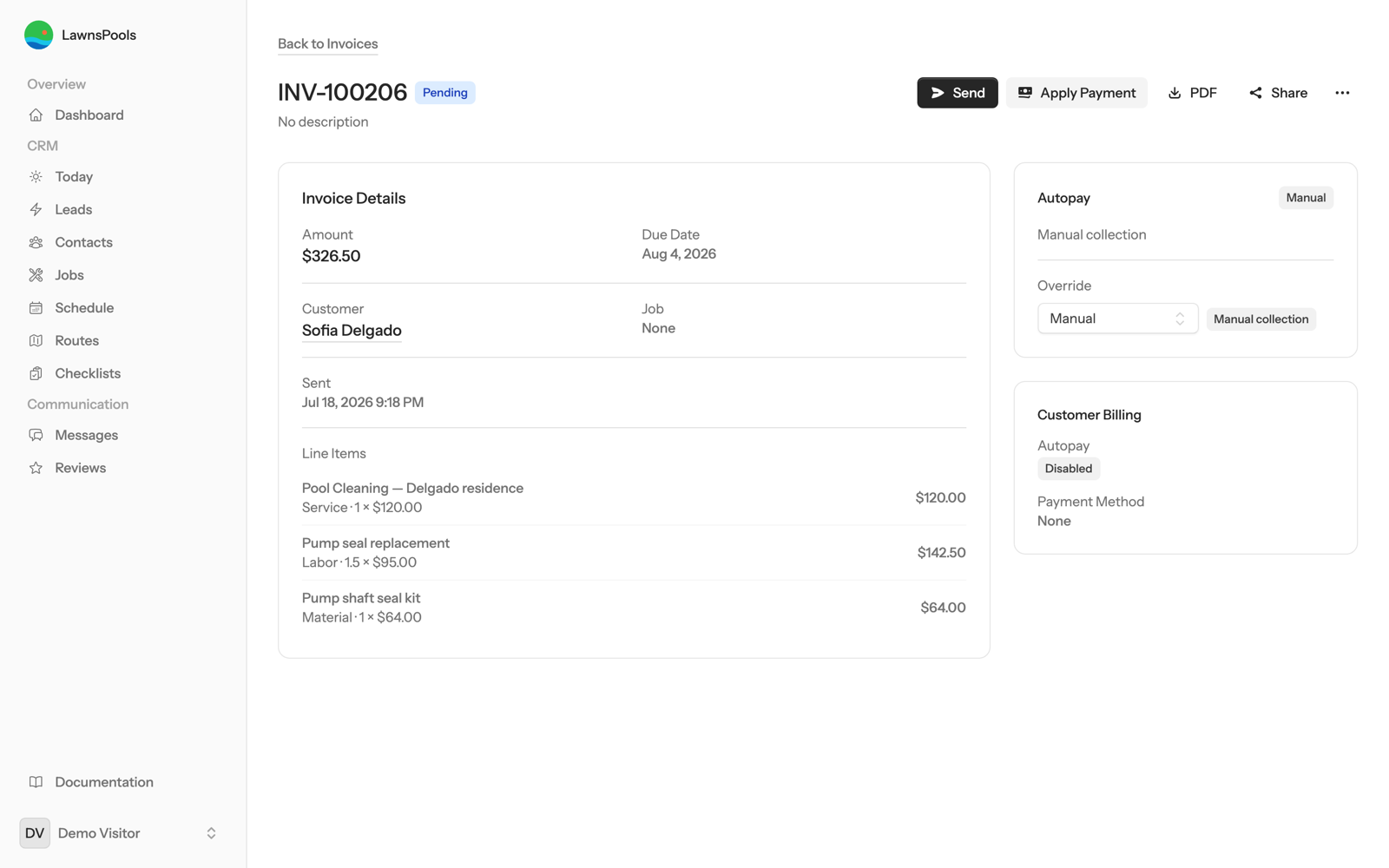Open customer Sofia Delgado
This screenshot has height=868, width=1389.
[352, 331]
